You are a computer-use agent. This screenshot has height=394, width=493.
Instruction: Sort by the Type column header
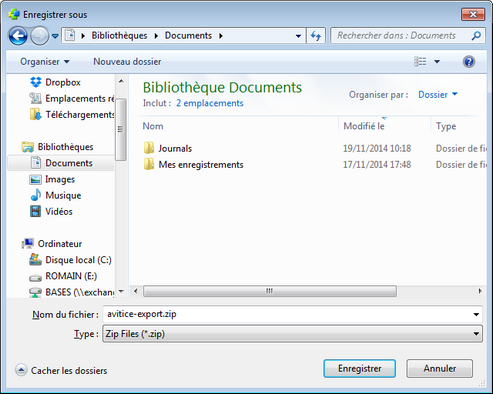tap(446, 126)
